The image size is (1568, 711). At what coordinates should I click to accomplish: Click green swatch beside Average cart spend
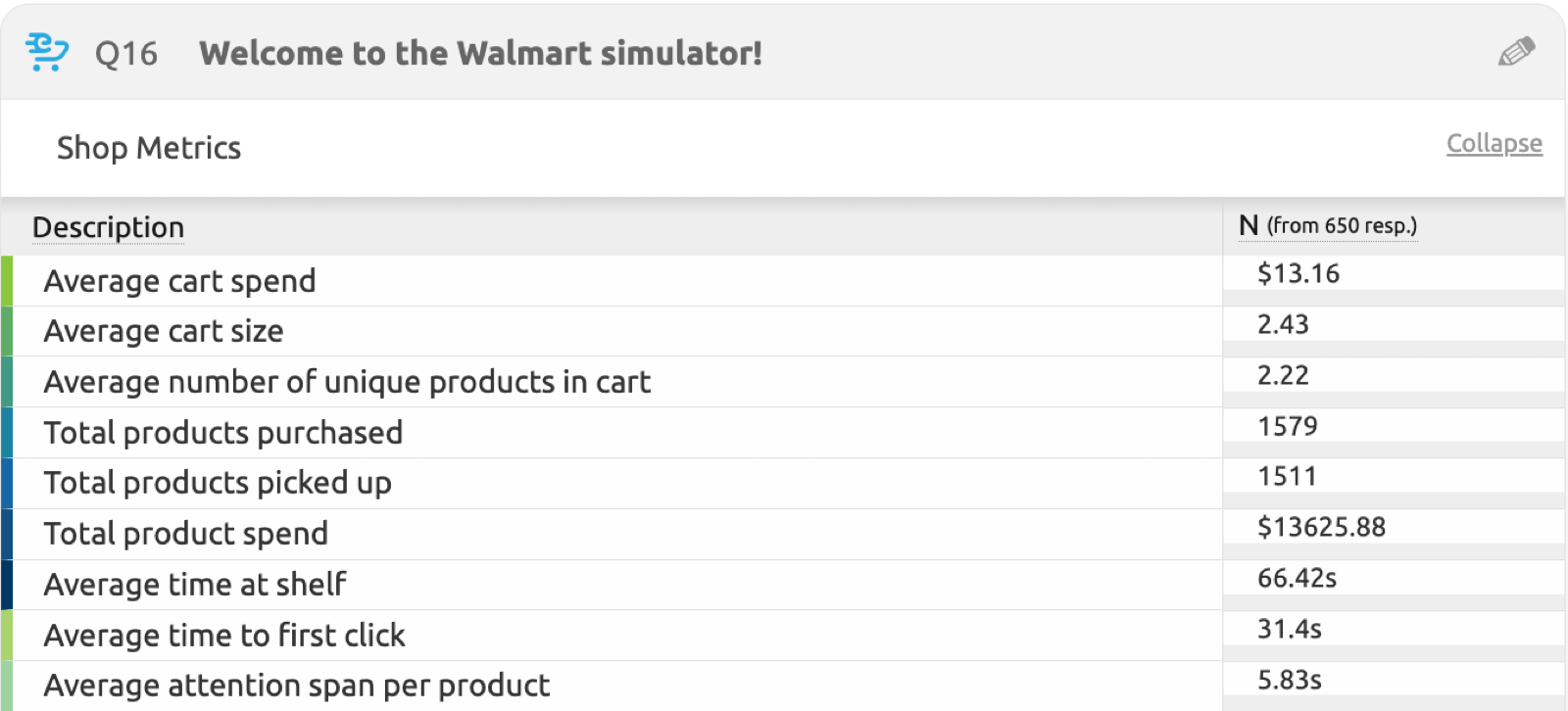(7, 281)
